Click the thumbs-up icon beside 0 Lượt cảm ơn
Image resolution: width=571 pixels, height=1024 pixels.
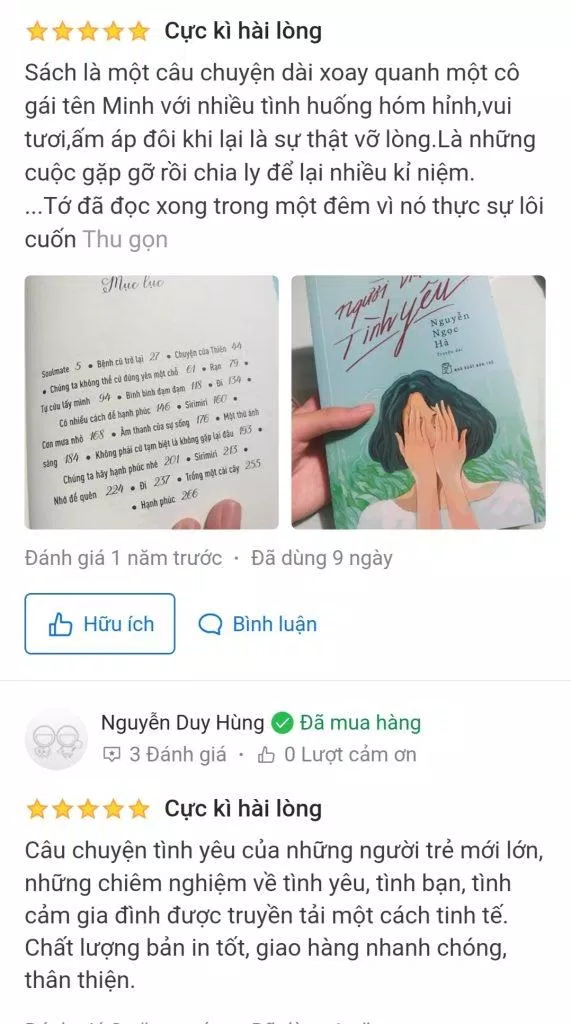pos(266,756)
